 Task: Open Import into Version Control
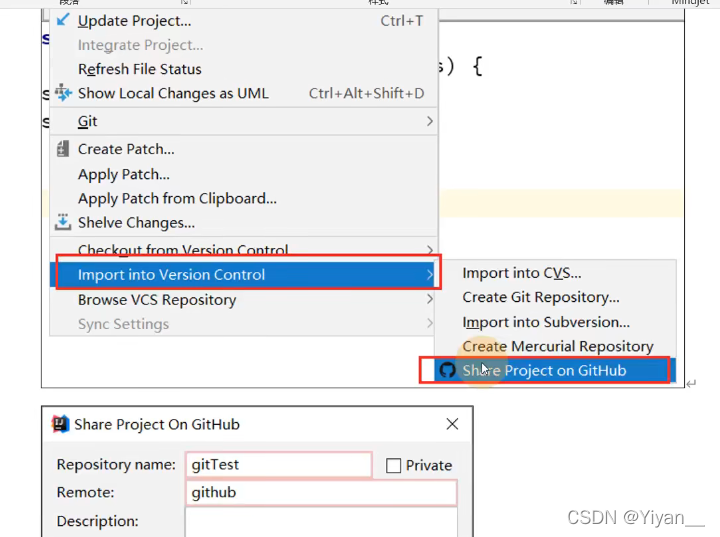[x=244, y=275]
